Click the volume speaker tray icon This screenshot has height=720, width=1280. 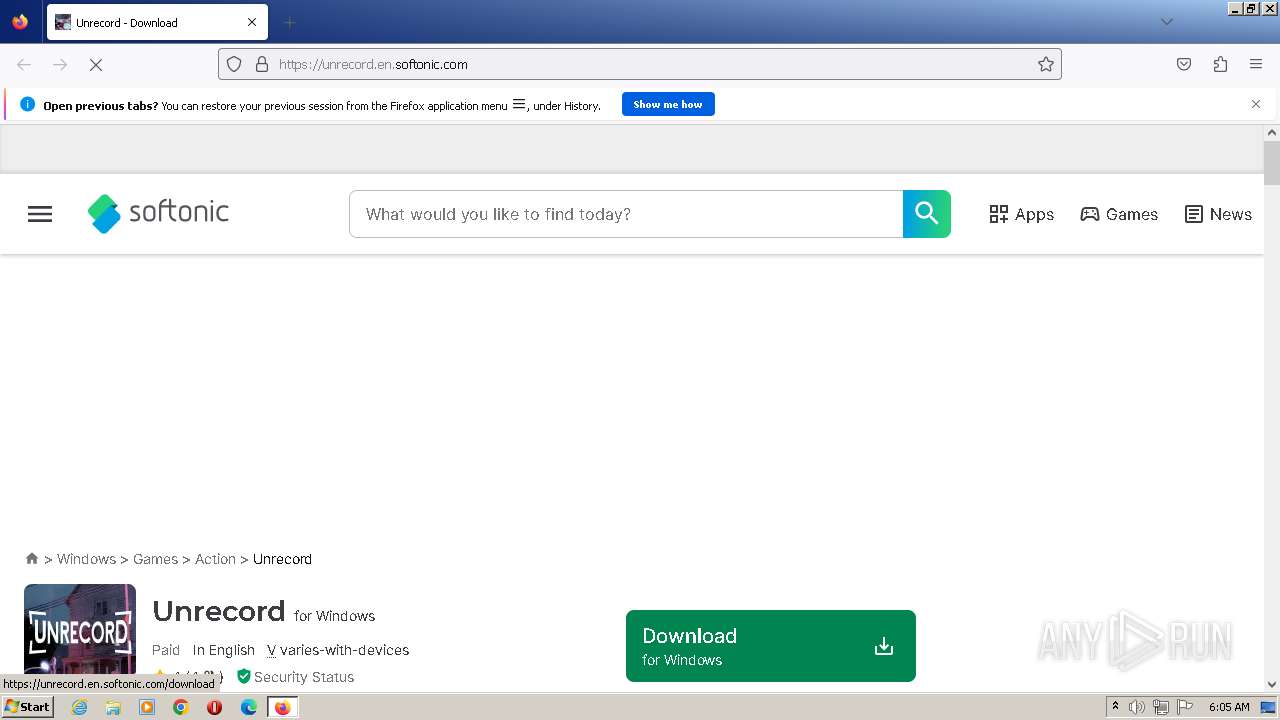(x=1137, y=707)
